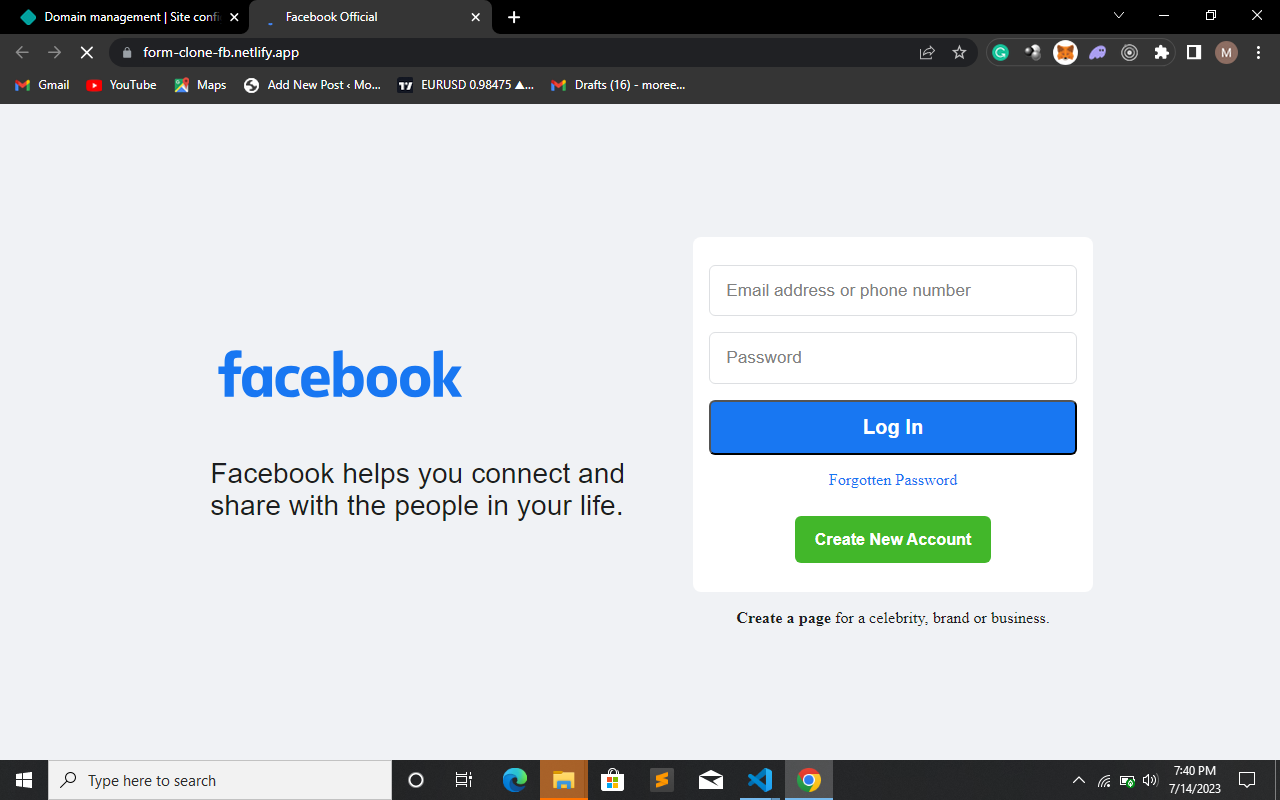Viewport: 1280px width, 800px height.
Task: Follow the Forgotten Password link
Action: [x=892, y=480]
